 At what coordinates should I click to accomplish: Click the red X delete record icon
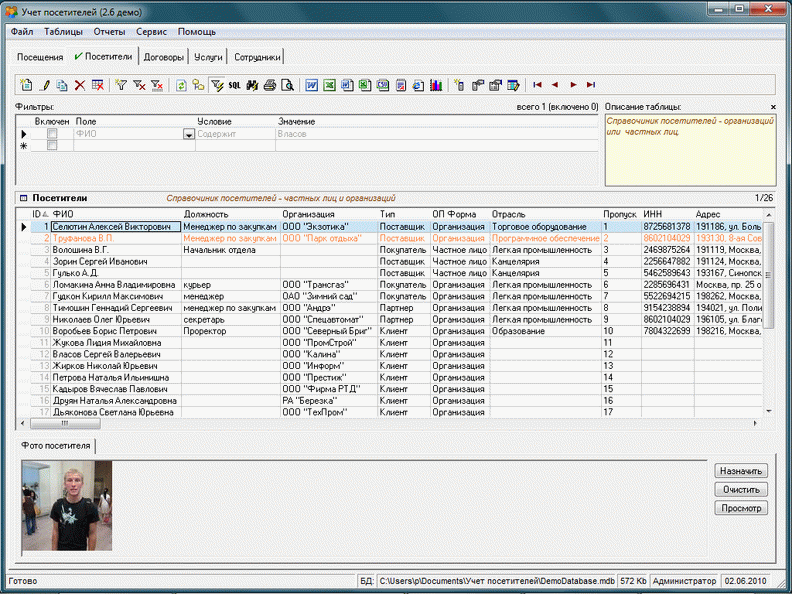coord(80,85)
